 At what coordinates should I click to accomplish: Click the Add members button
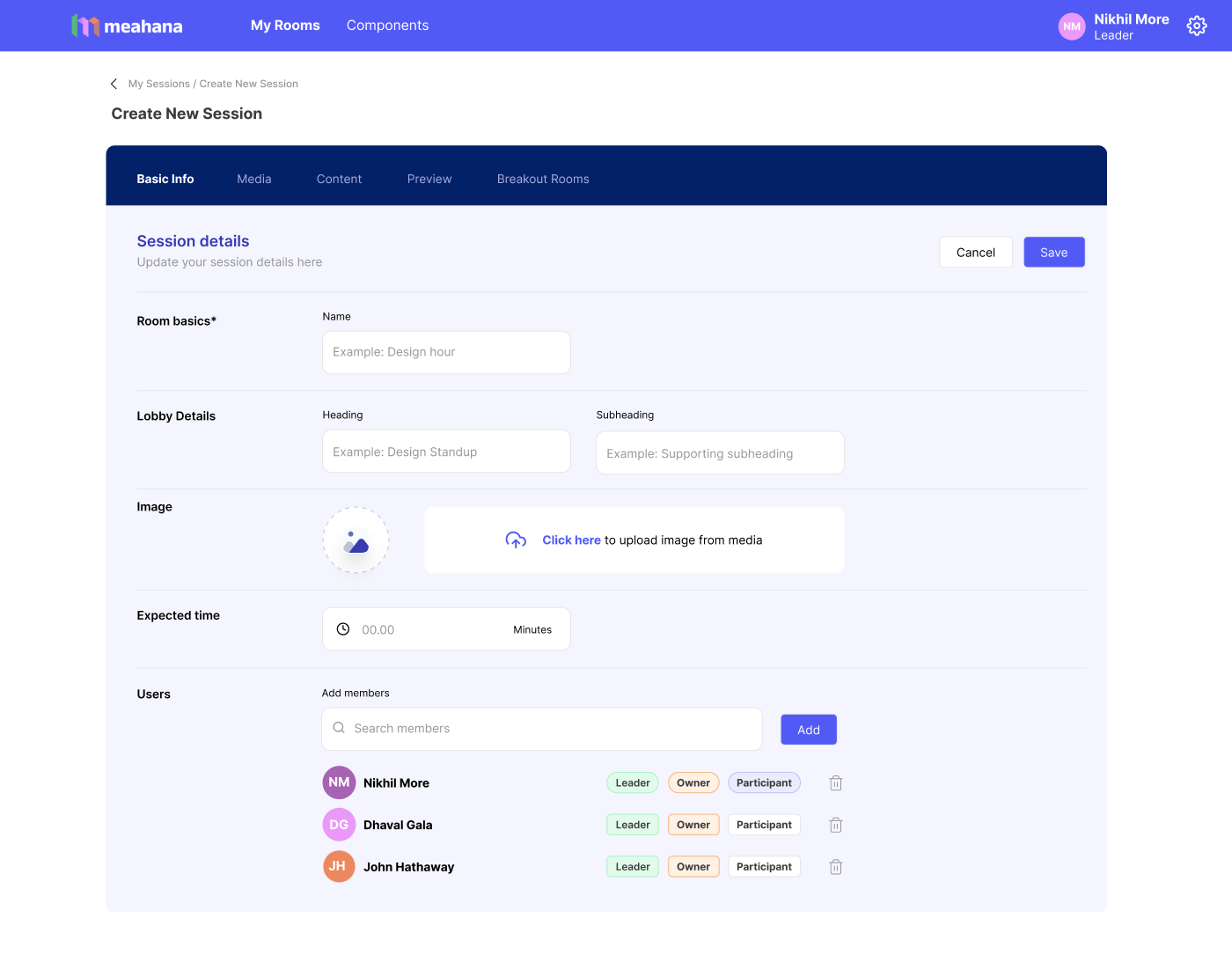tap(809, 730)
